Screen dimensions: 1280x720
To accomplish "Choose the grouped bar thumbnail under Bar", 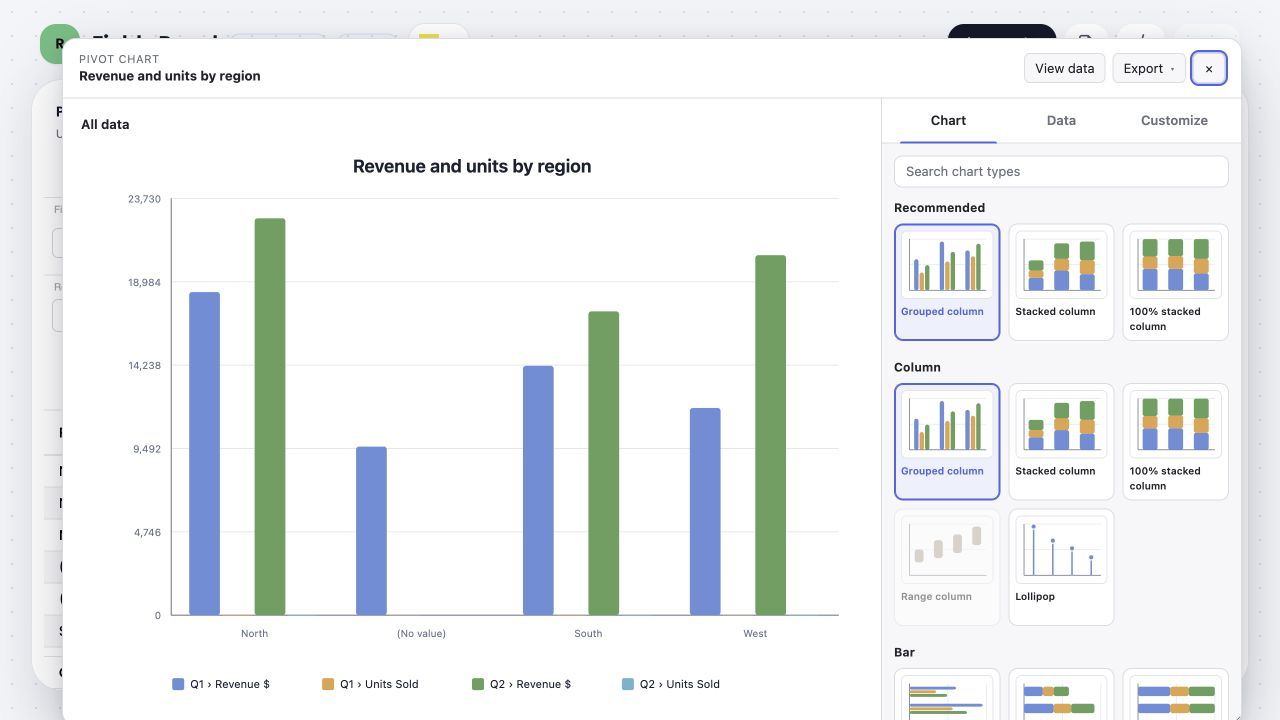I will pos(947,695).
